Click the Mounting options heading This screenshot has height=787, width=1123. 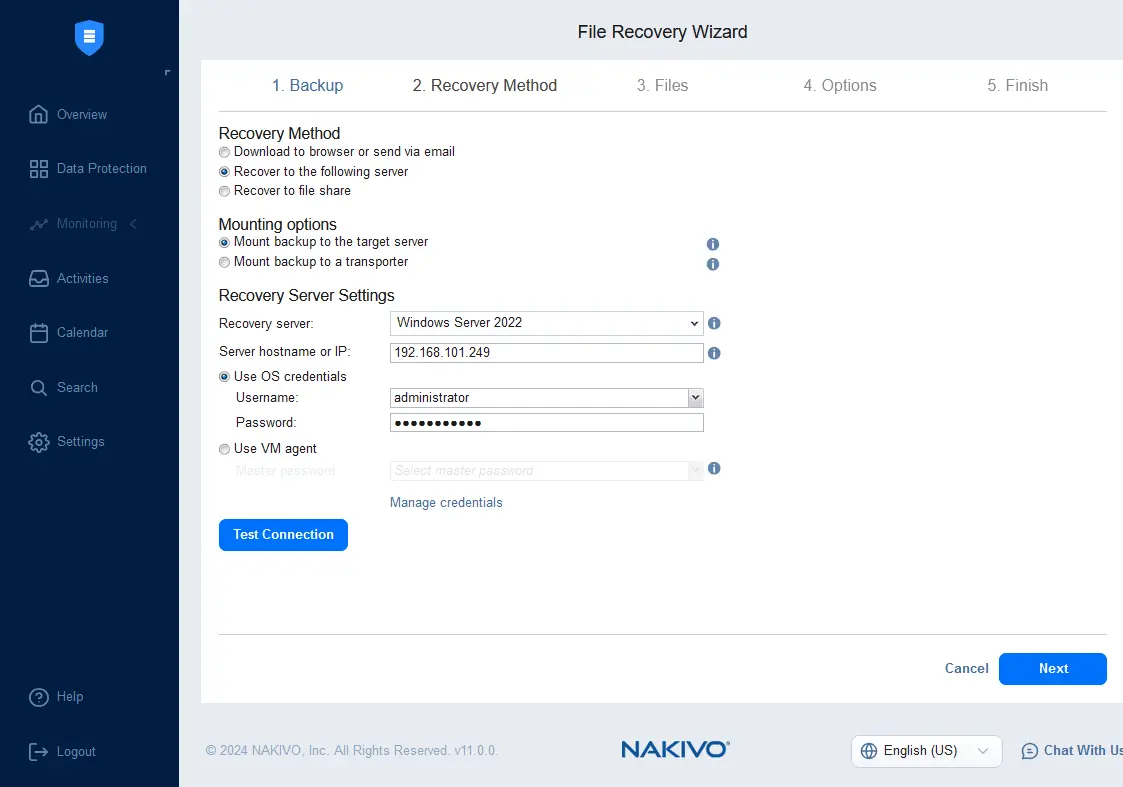(x=277, y=224)
